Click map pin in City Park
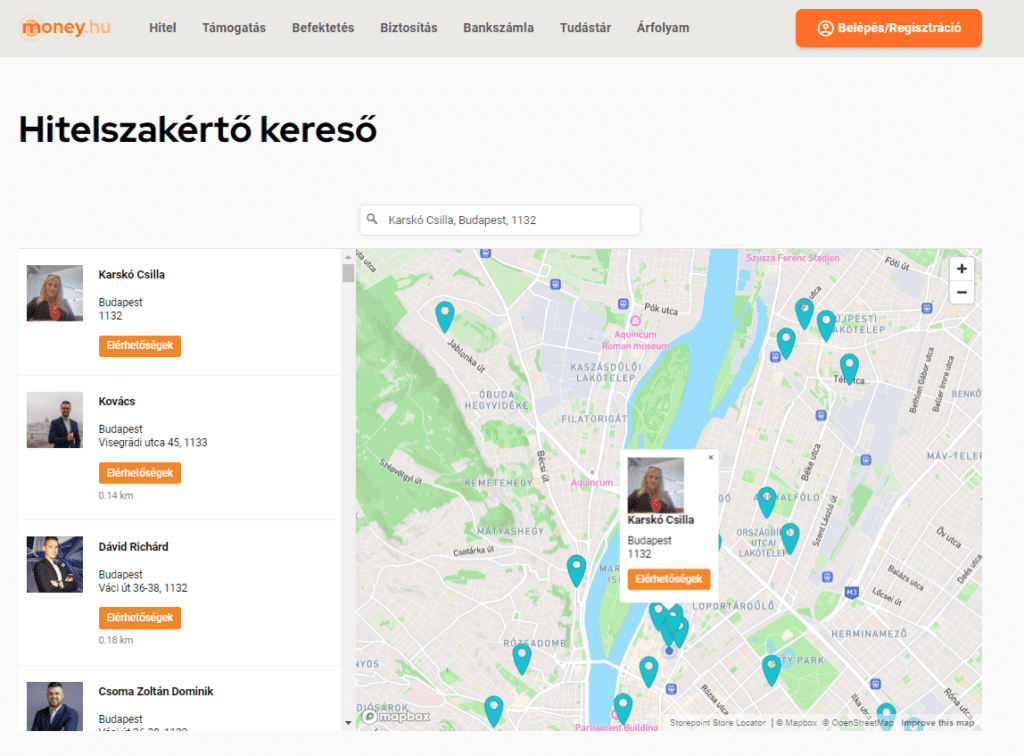Screen dimensions: 1024x756 tap(772, 670)
